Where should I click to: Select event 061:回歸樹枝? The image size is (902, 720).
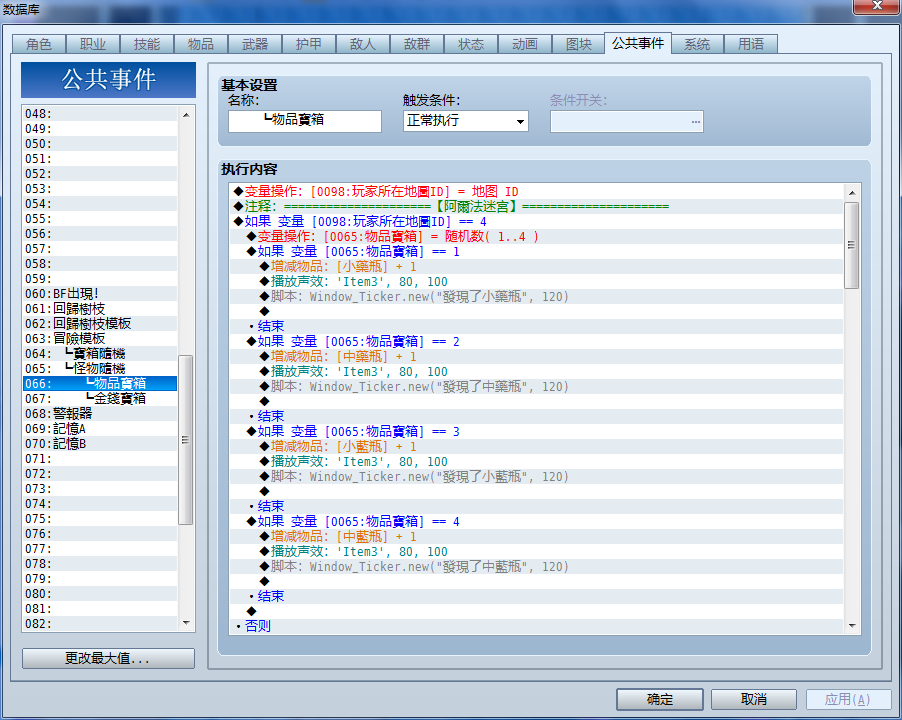[x=100, y=309]
